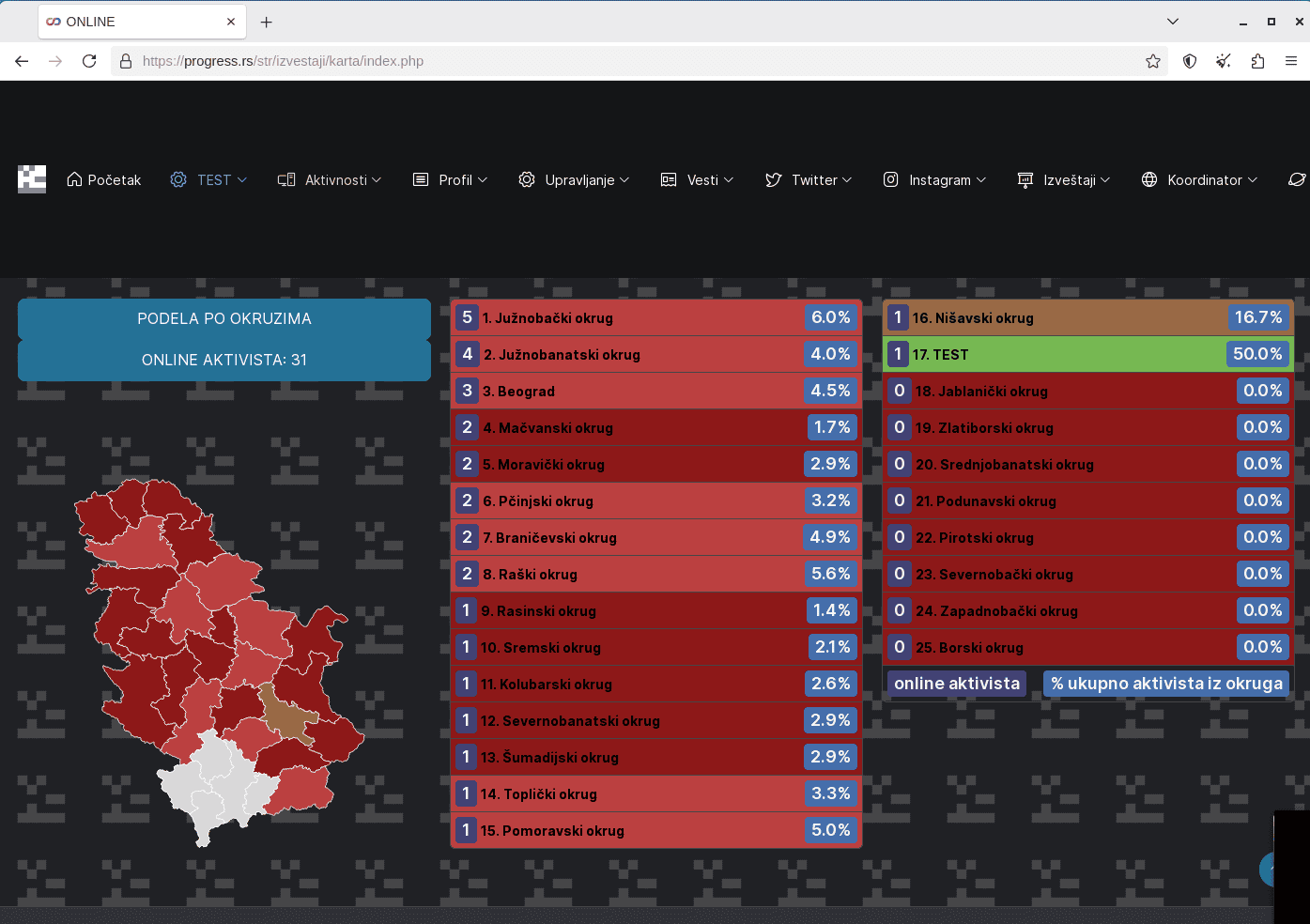Expand the Profil dropdown menu
This screenshot has height=924, width=1310.
point(451,179)
